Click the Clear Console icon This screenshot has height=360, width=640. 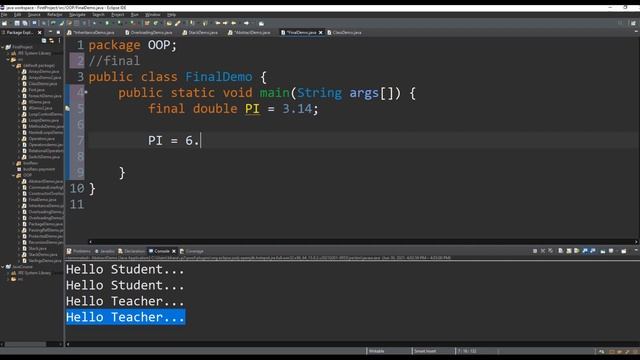point(561,251)
